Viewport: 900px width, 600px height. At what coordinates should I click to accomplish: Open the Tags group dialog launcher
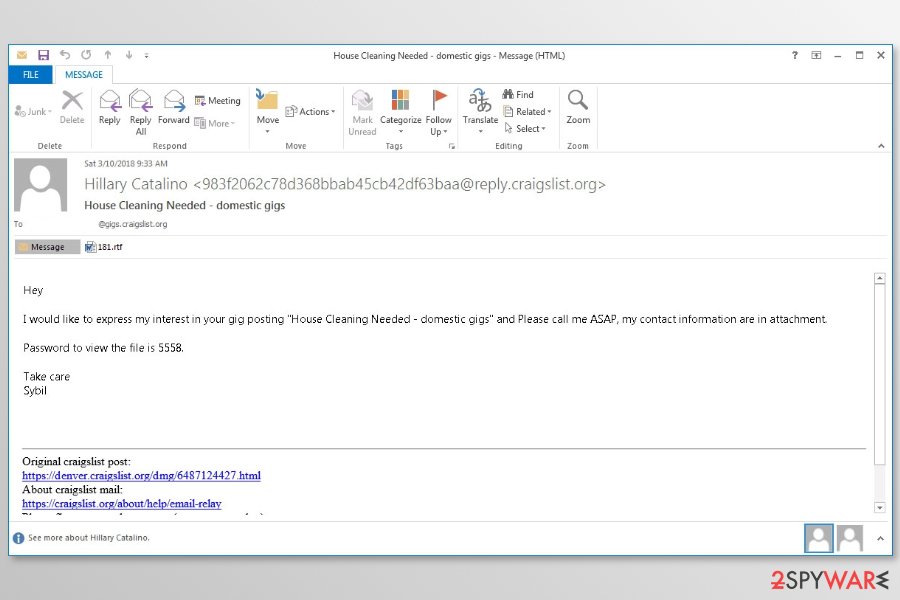[452, 146]
